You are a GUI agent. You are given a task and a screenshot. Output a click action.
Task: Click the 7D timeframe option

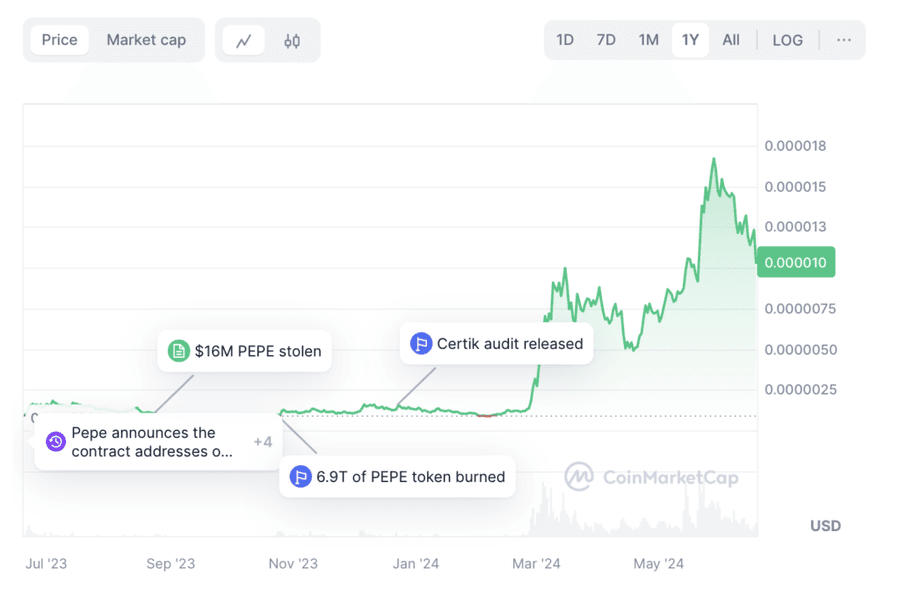tap(605, 40)
